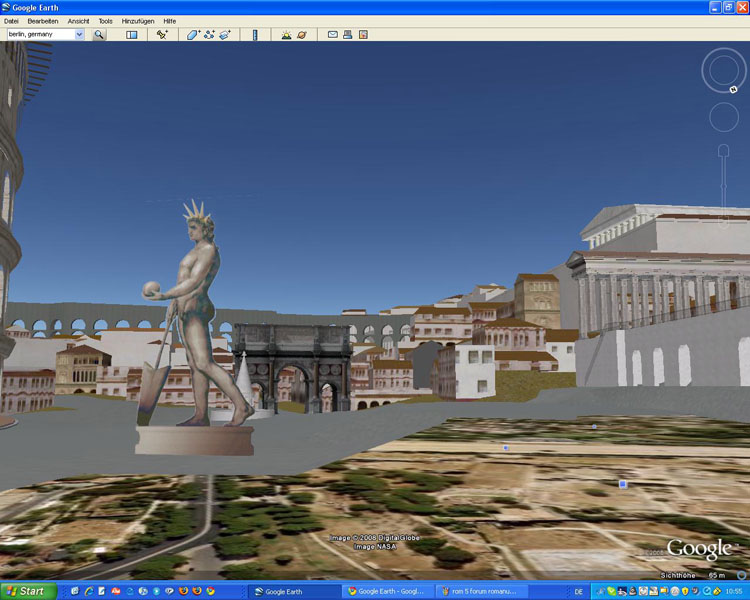Open the Bearbeiten menu
The image size is (750, 600).
[43, 21]
